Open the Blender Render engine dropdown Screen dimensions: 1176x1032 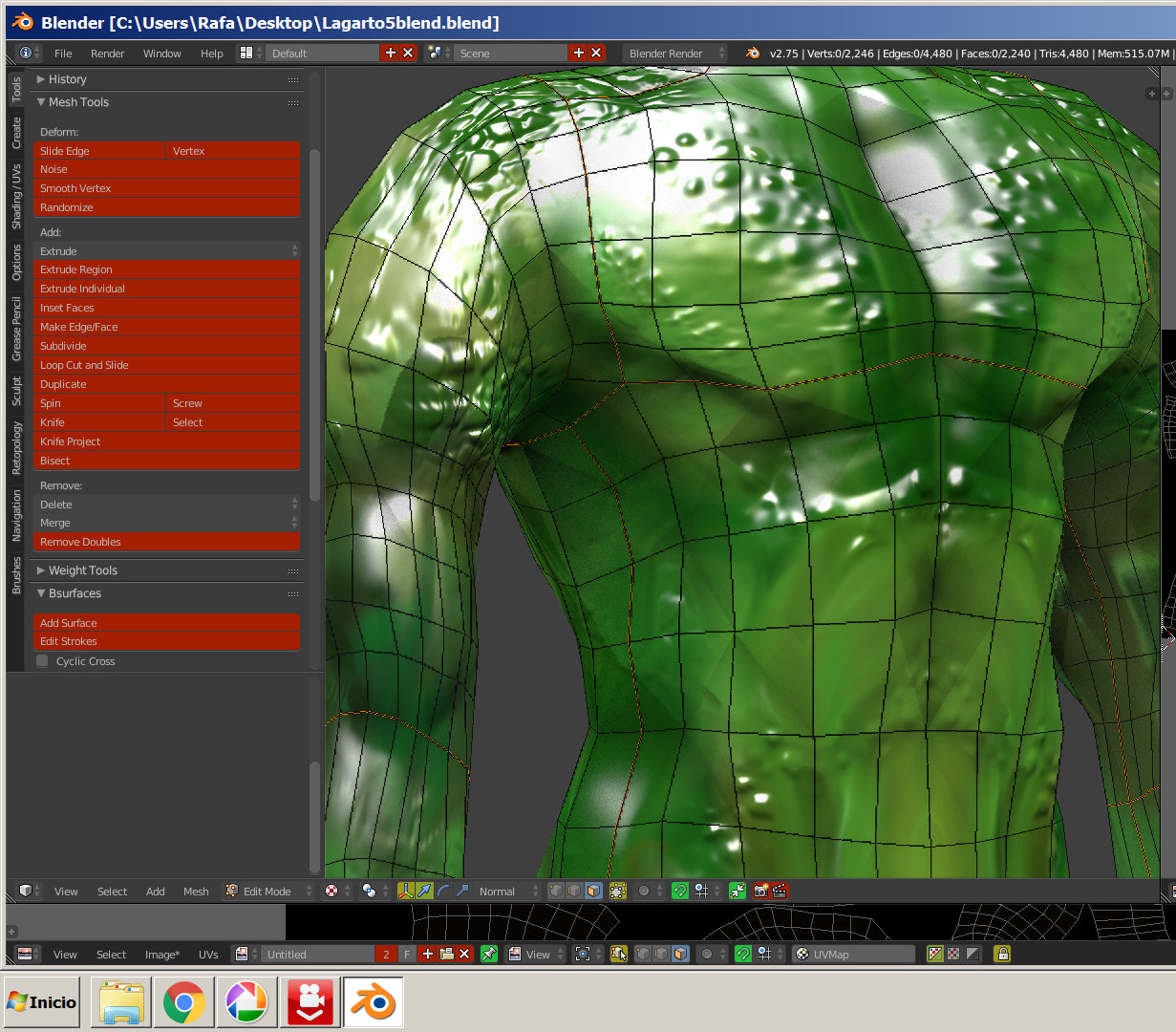674,54
